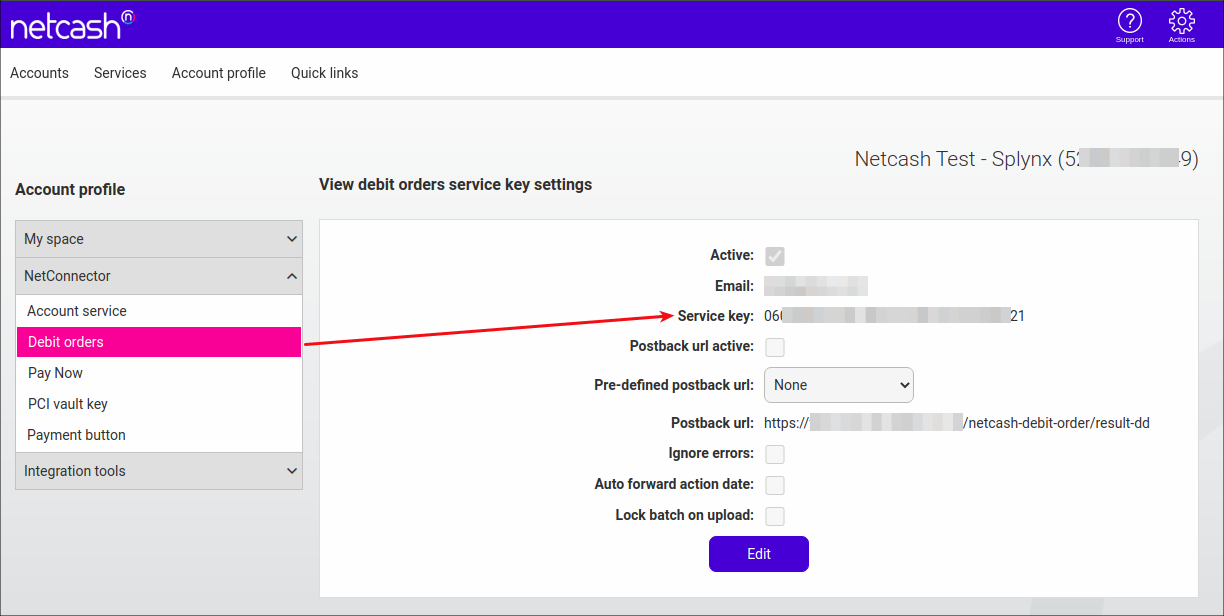Image resolution: width=1224 pixels, height=616 pixels.
Task: Open the Quick links menu
Action: coord(324,72)
